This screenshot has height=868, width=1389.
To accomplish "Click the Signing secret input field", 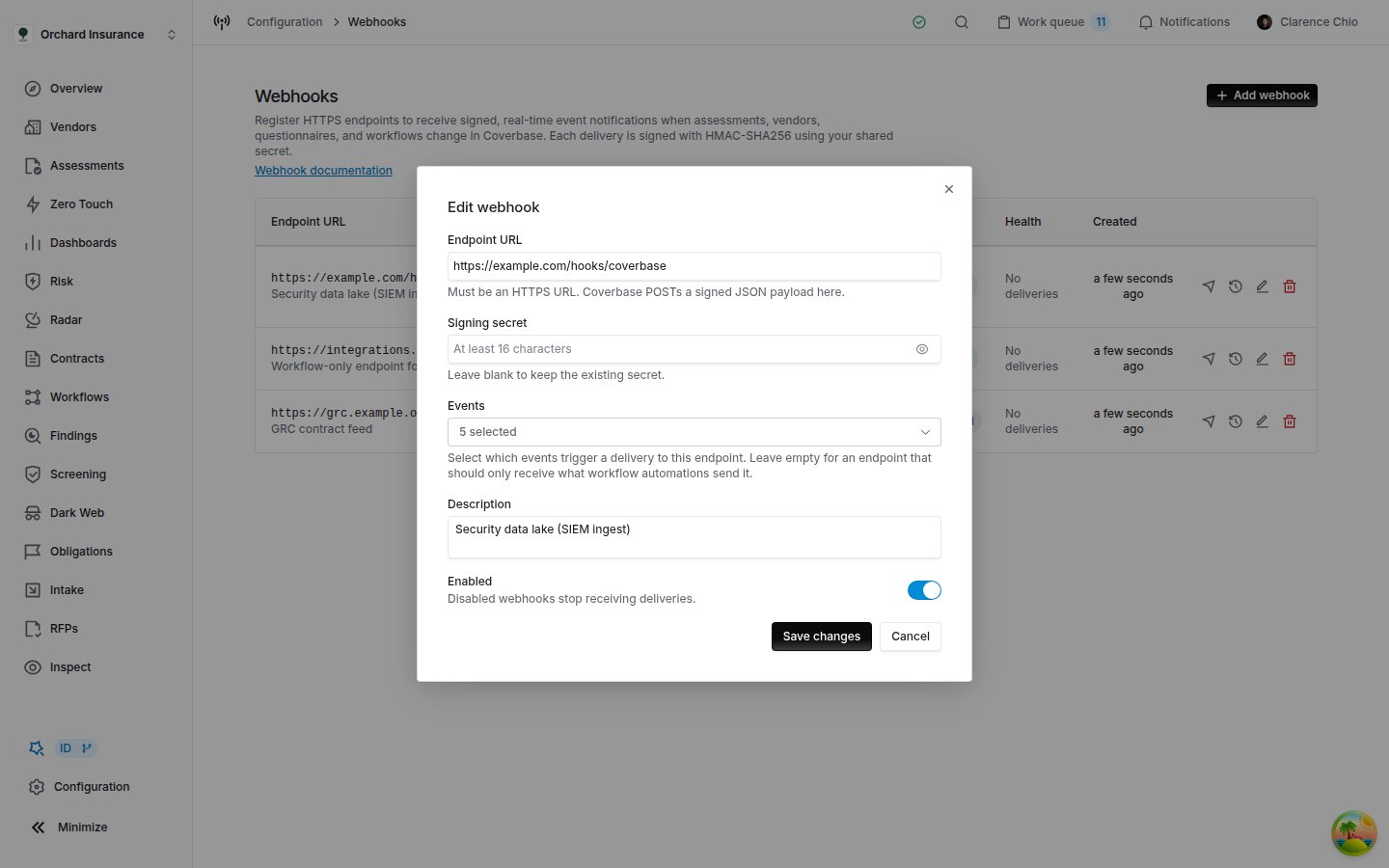I will [x=694, y=349].
